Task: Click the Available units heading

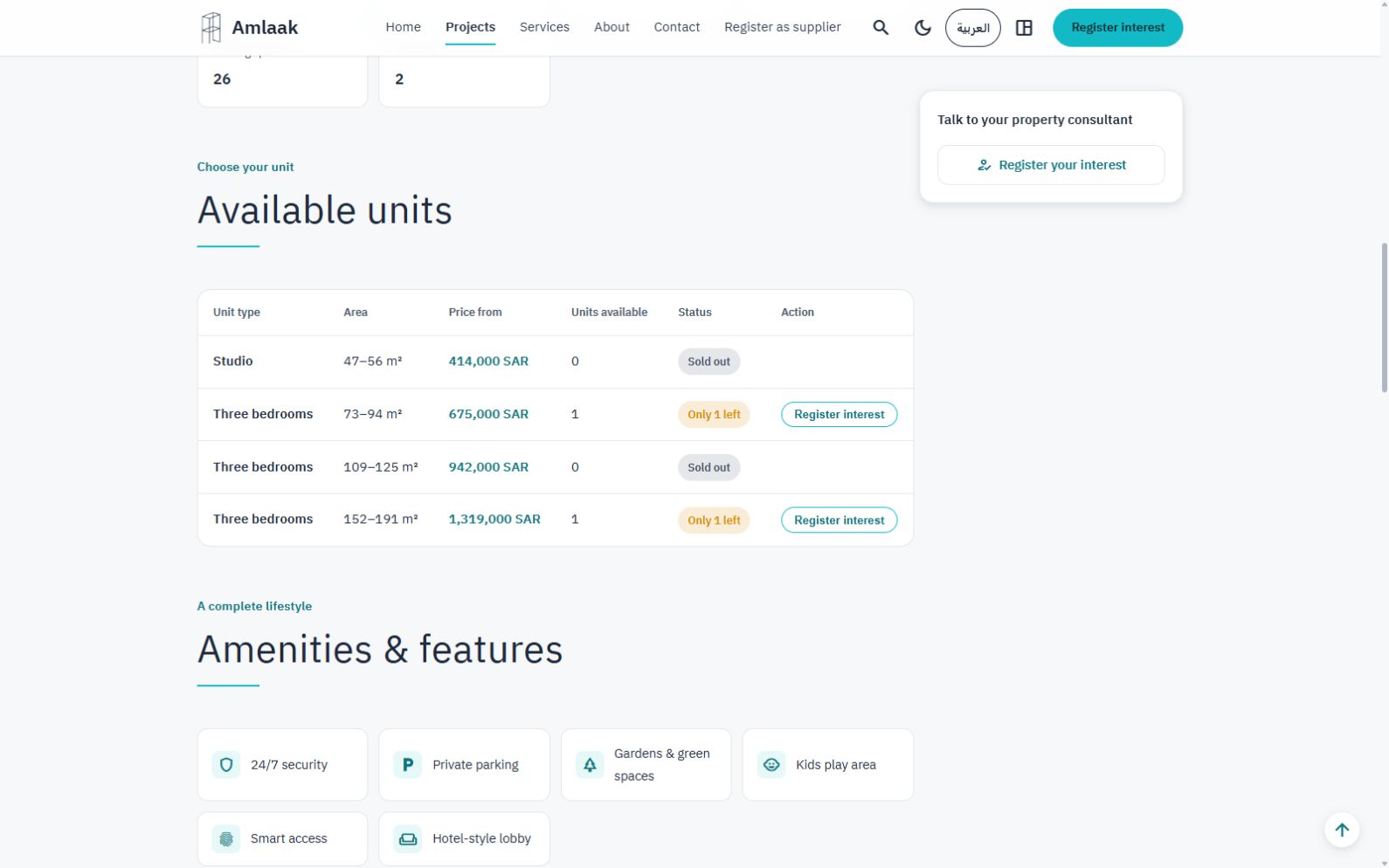Action: point(325,210)
